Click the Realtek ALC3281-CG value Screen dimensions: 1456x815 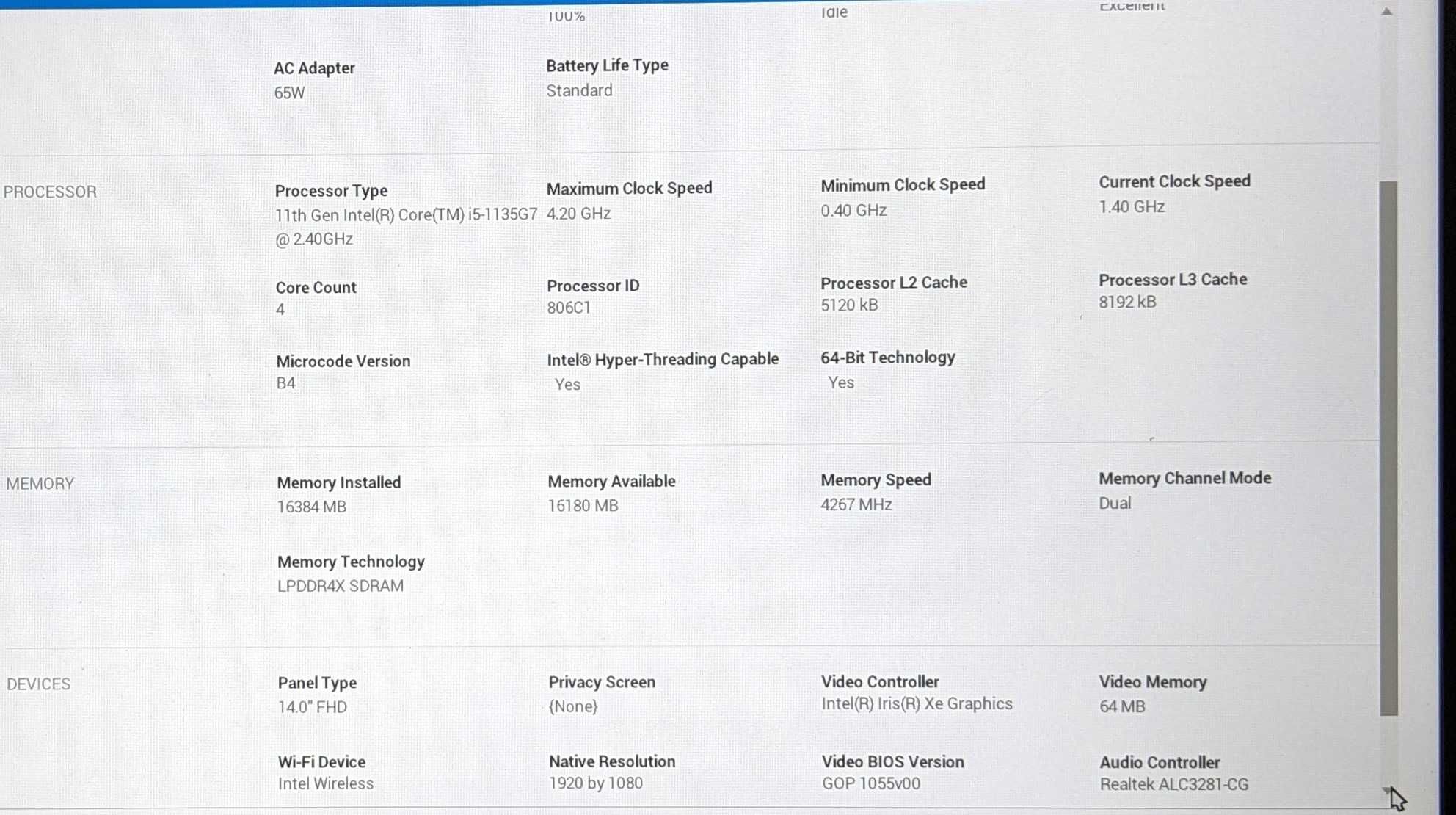[1173, 785]
